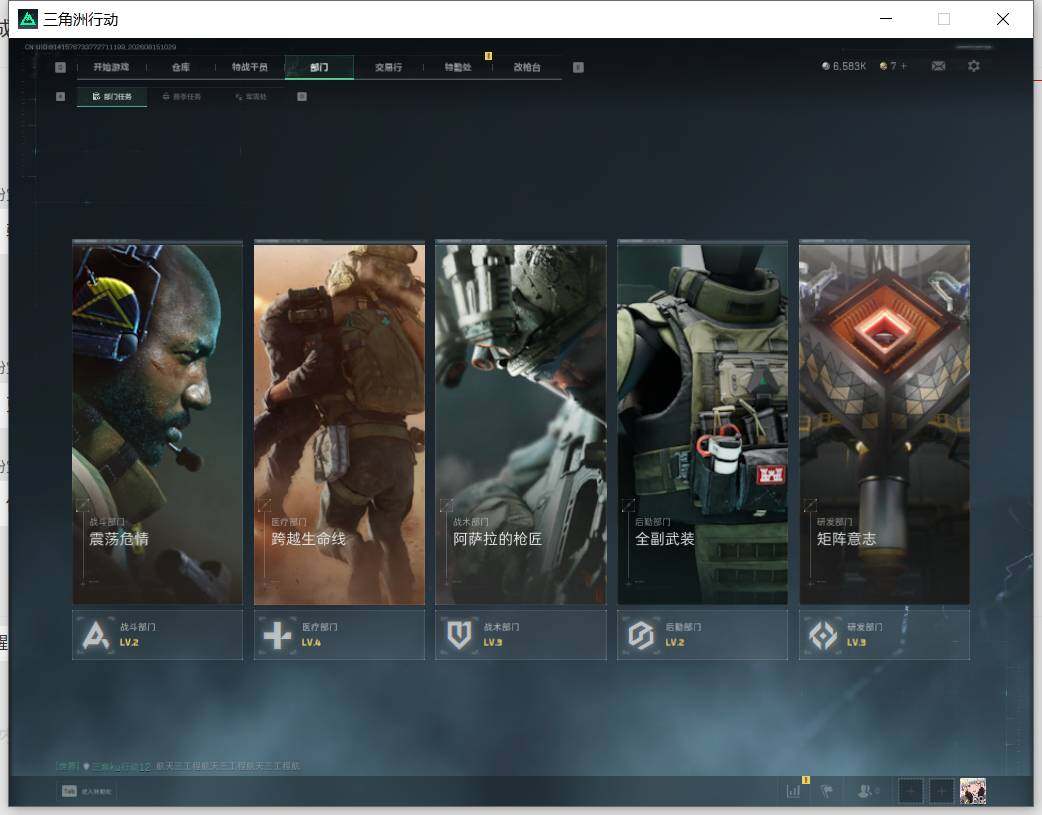Viewport: 1042px width, 815px height.
Task: Click the key hint icon left of 部门任务
Action: coord(60,96)
